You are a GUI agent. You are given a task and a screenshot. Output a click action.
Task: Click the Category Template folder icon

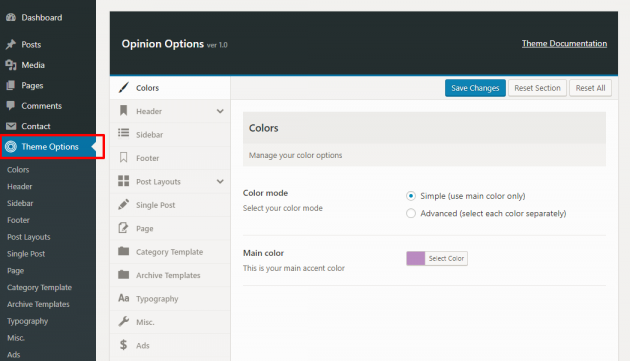click(124, 251)
